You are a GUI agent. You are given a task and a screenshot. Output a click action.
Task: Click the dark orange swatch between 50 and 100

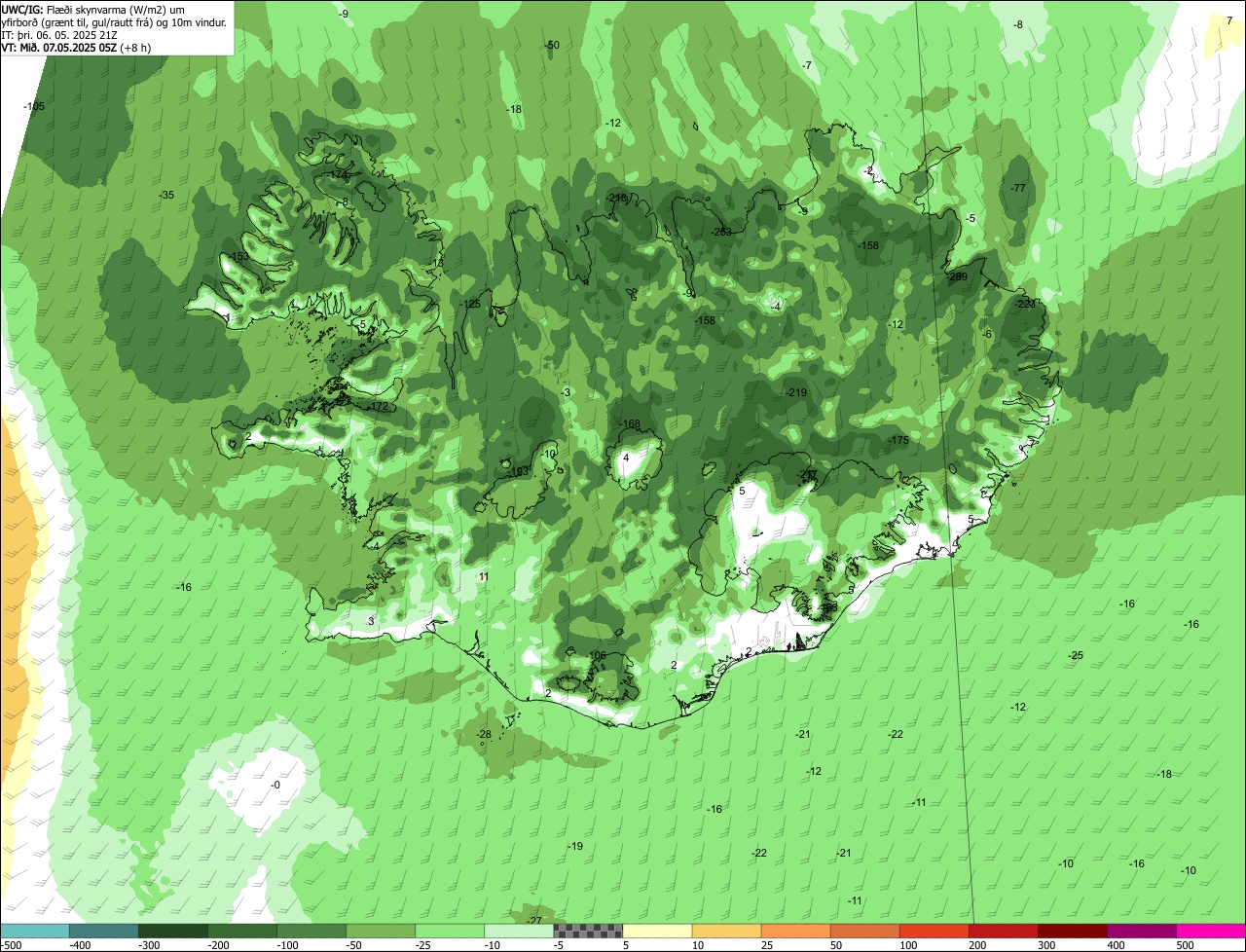(x=863, y=931)
